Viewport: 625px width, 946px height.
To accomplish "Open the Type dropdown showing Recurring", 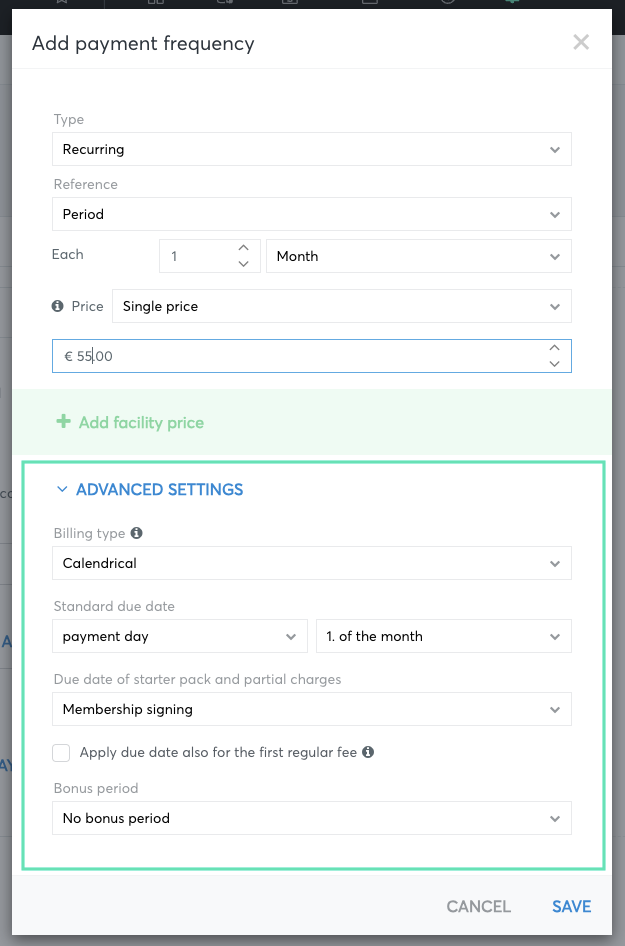I will point(312,149).
